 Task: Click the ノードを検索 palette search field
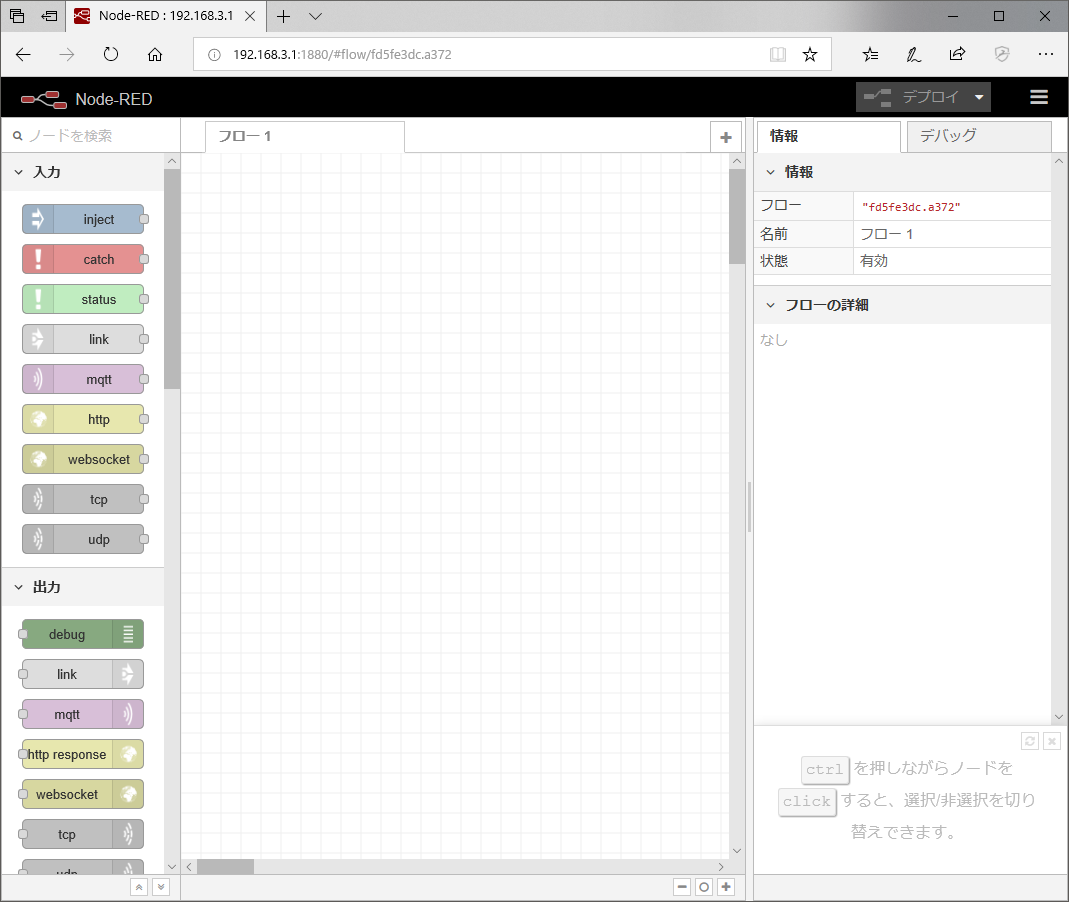pos(91,136)
